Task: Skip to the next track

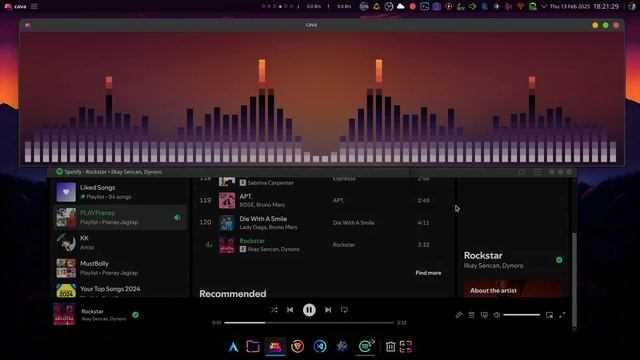Action: coord(328,310)
